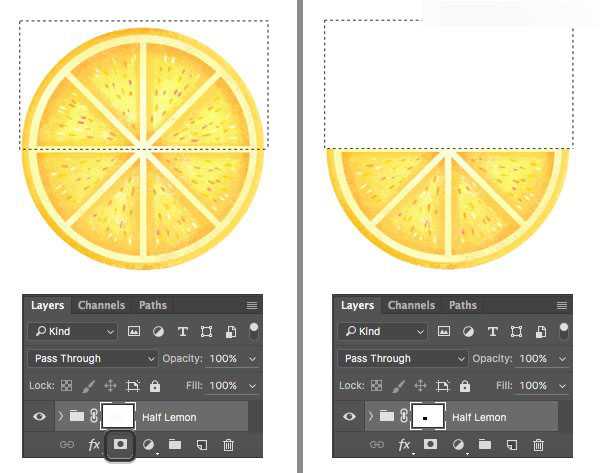600x473 pixels.
Task: Open panel options menu in right panel
Action: click(562, 305)
